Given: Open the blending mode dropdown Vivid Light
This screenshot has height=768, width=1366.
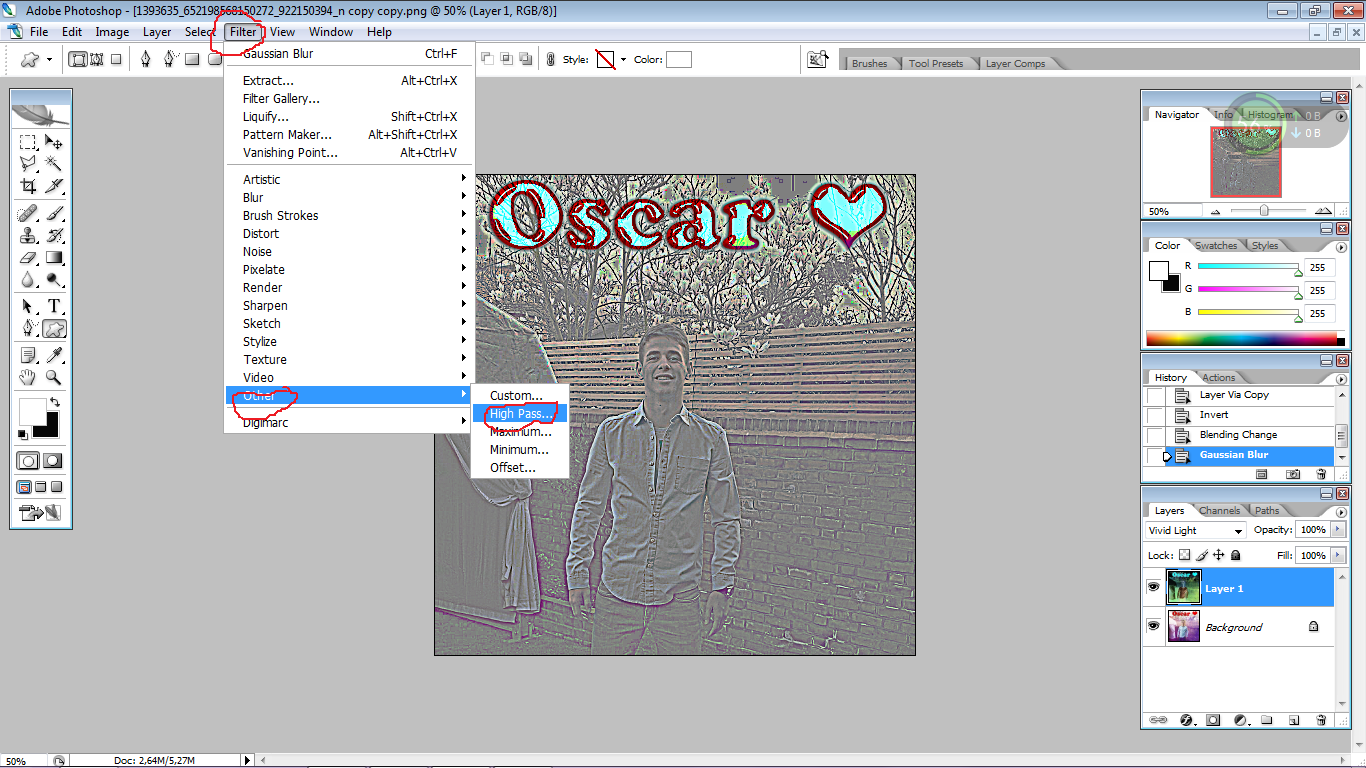Looking at the screenshot, I should (1195, 531).
